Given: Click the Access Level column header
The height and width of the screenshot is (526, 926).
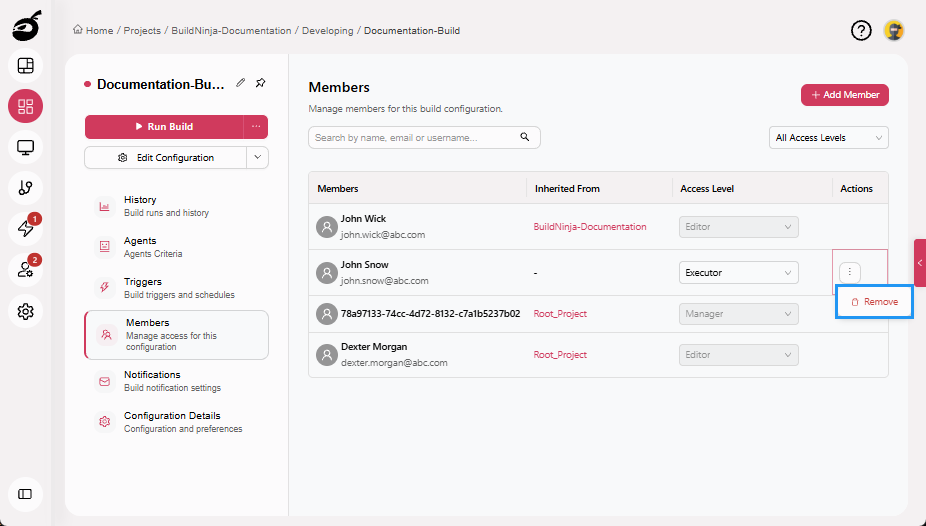Looking at the screenshot, I should click(x=707, y=188).
